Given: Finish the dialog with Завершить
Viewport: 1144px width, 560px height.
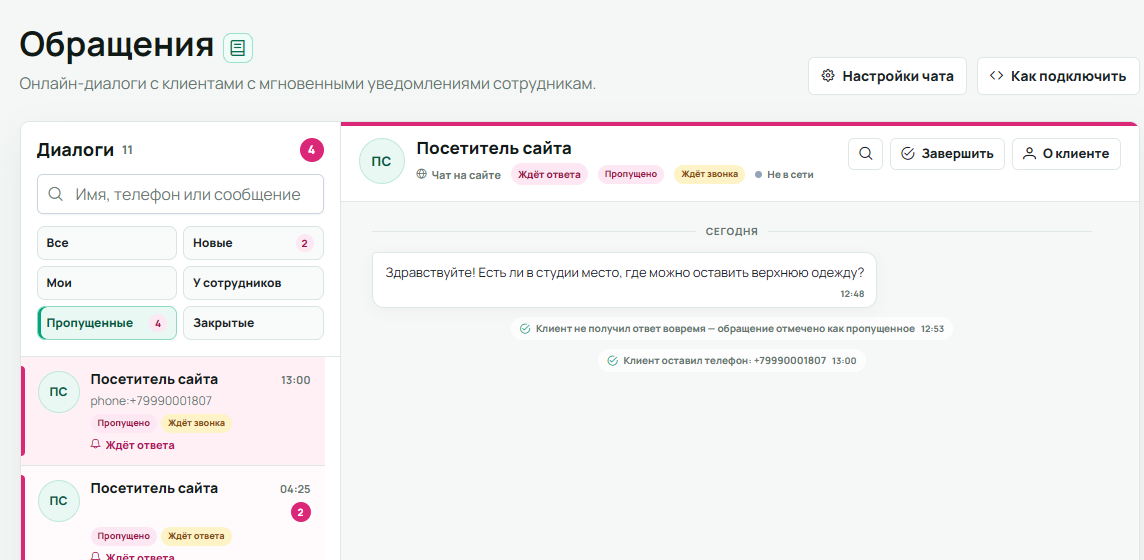Looking at the screenshot, I should [947, 154].
